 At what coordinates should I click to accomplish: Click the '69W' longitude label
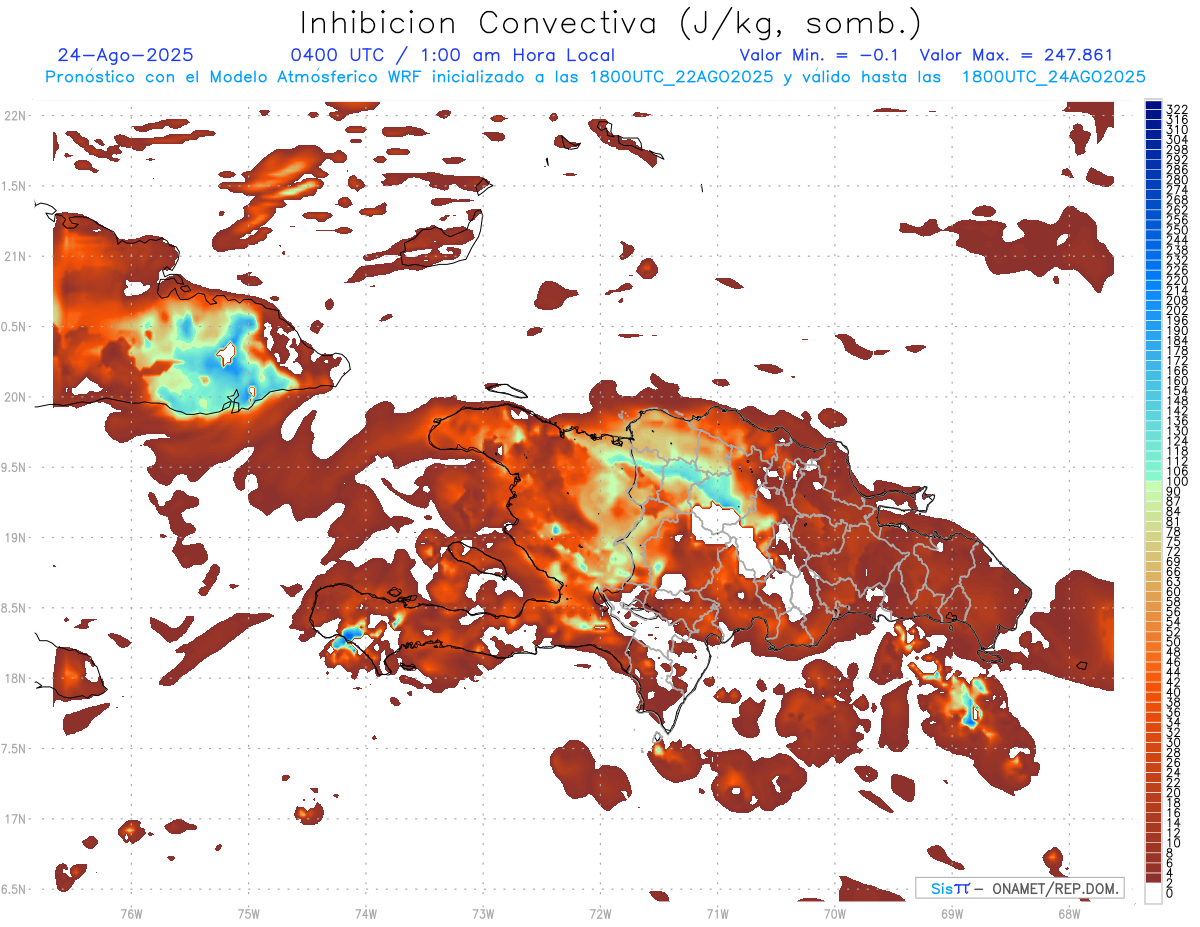[952, 913]
